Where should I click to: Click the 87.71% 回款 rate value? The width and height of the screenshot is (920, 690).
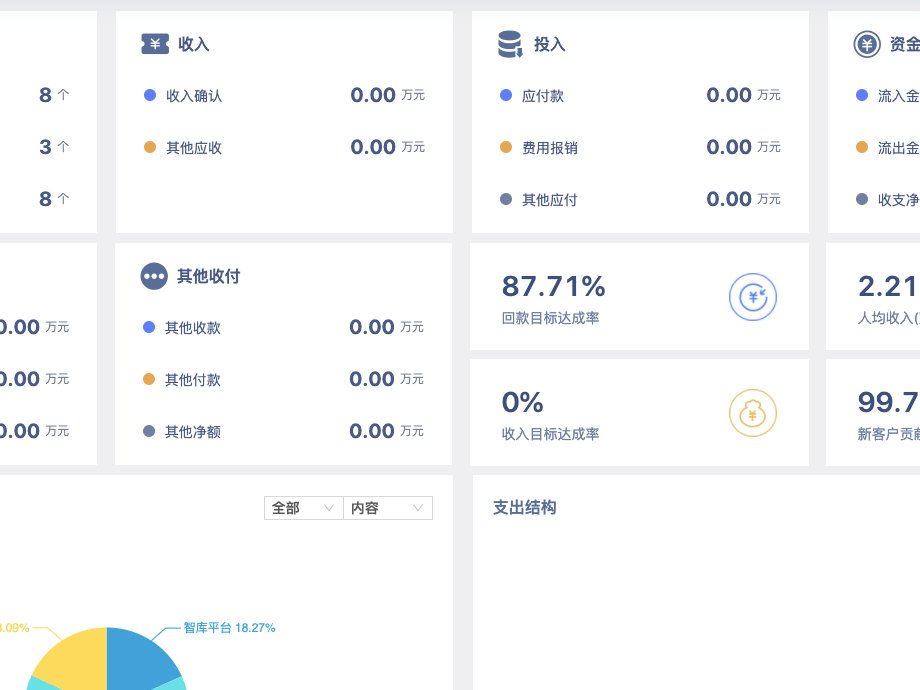[553, 287]
